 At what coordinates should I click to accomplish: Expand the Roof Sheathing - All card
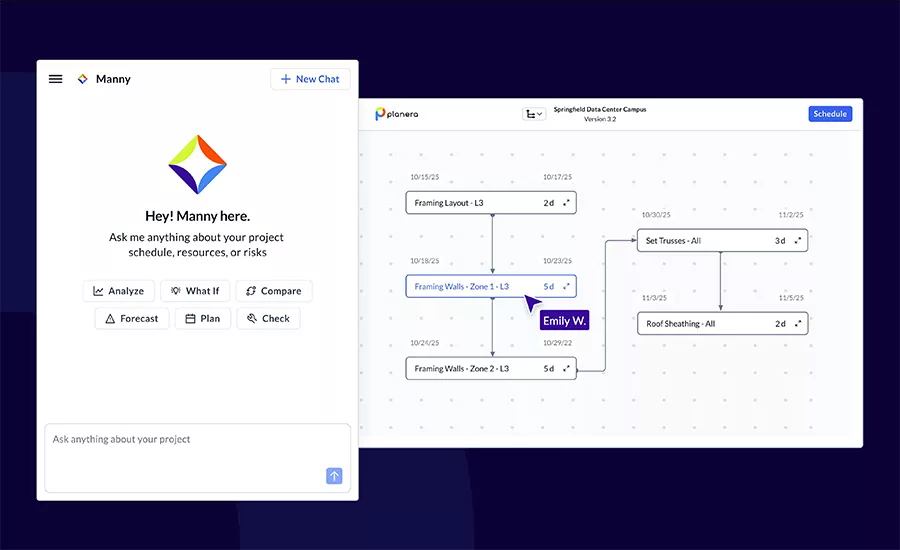coord(797,324)
